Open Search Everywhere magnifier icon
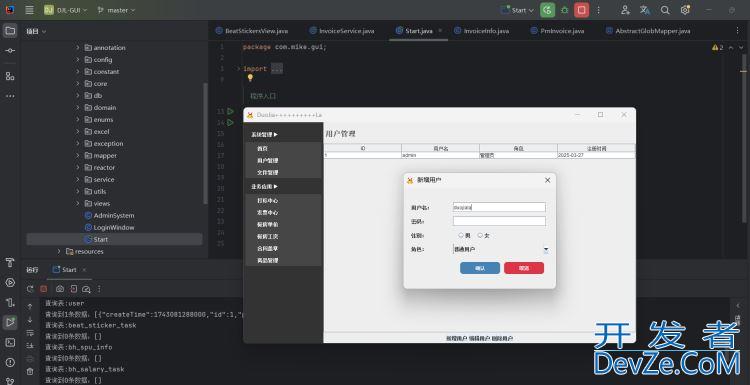750x385 pixels. pos(665,10)
